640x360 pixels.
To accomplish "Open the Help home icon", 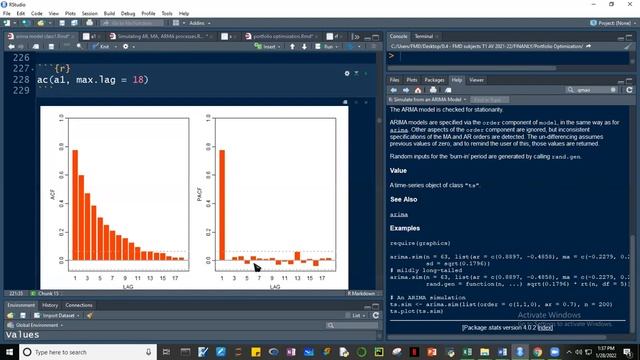I will pyautogui.click(x=418, y=90).
